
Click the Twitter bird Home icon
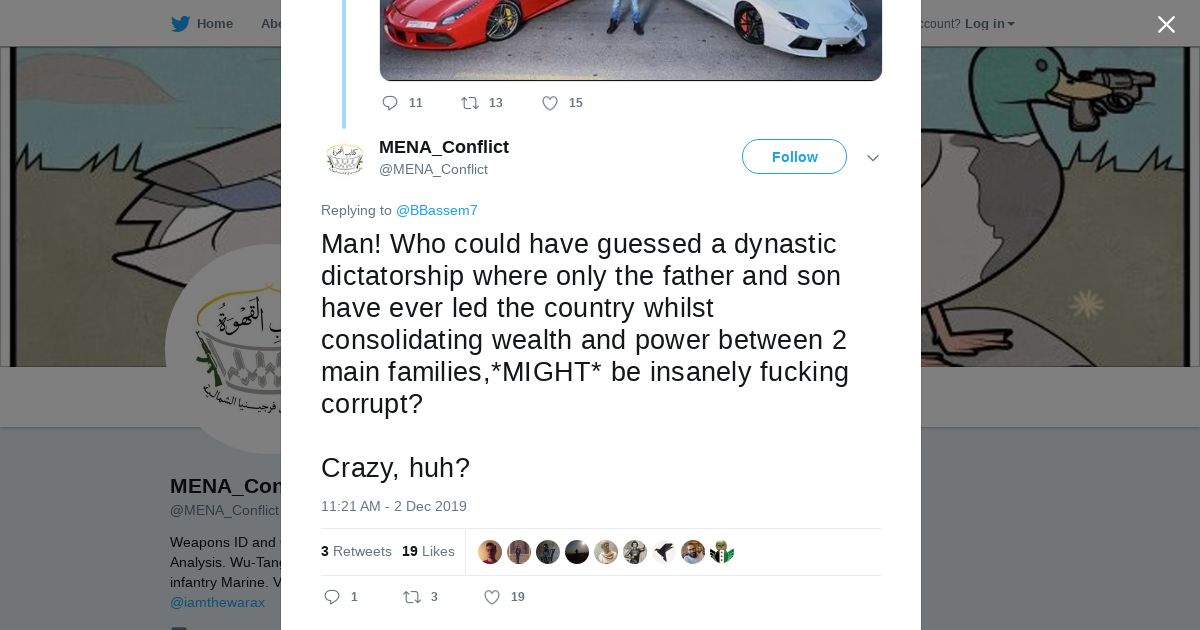(181, 24)
